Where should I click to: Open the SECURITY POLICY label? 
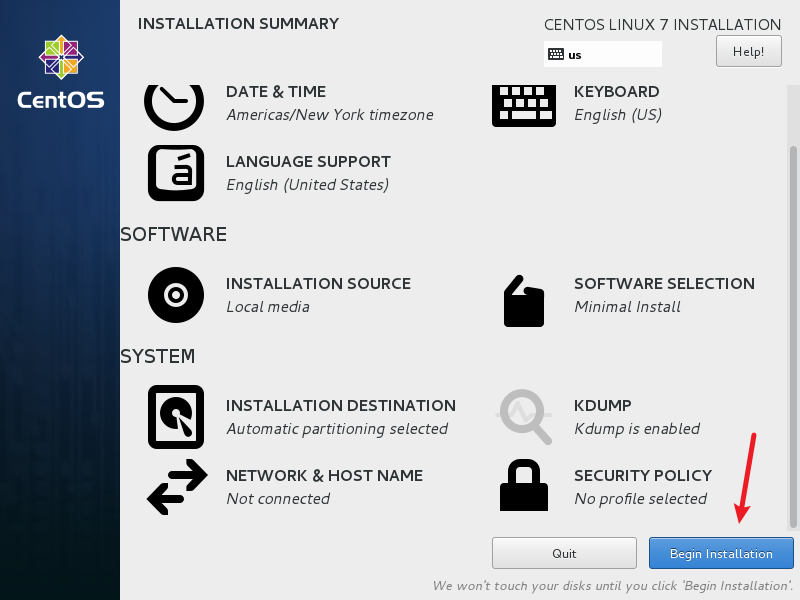[643, 476]
